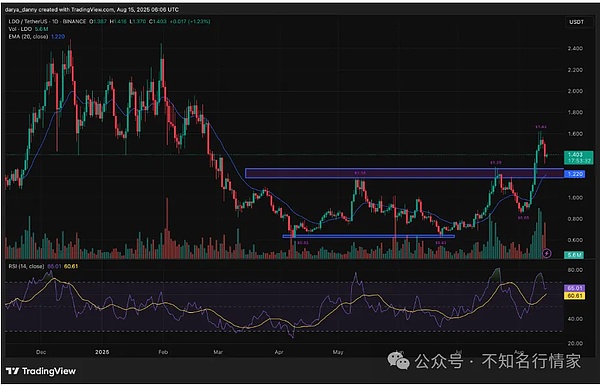Viewport: 600px width, 385px height.
Task: Click the $1.63 high price annotation
Action: click(x=540, y=127)
